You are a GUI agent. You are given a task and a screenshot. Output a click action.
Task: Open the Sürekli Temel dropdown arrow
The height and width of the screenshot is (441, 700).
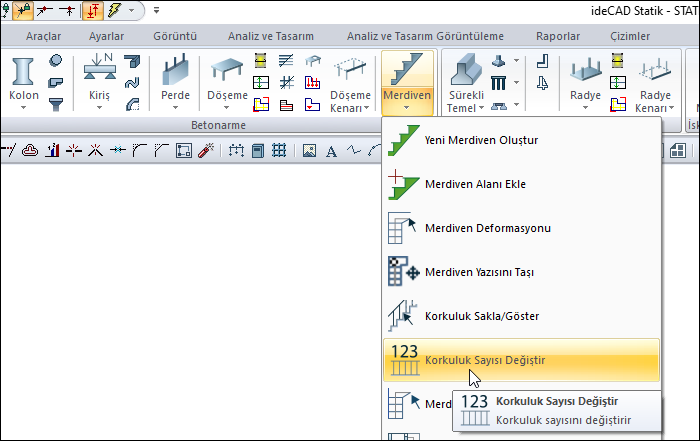coord(481,108)
